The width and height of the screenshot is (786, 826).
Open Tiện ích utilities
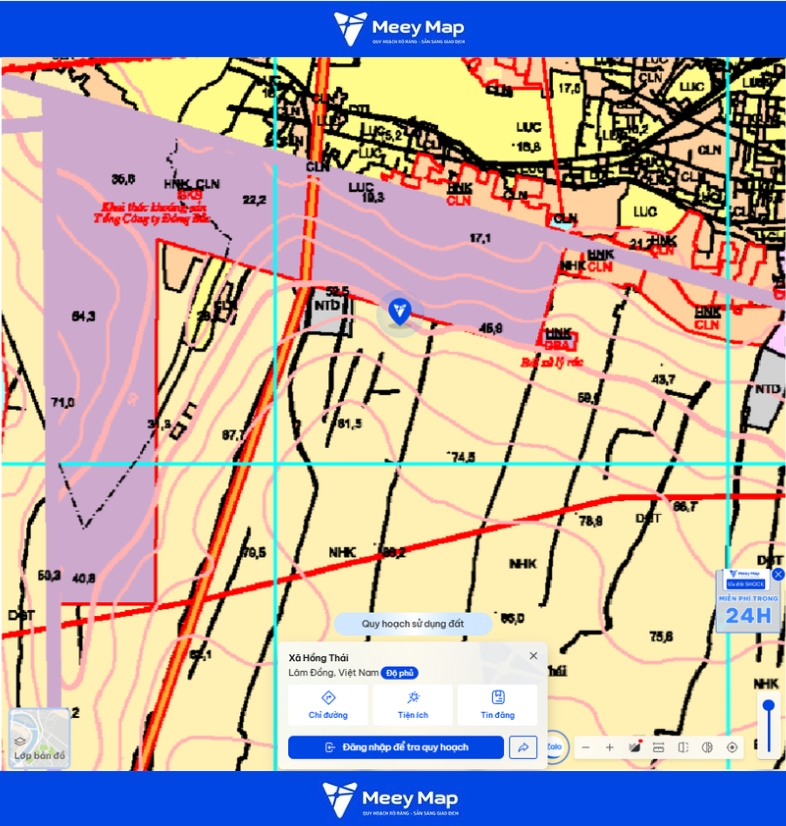[413, 705]
